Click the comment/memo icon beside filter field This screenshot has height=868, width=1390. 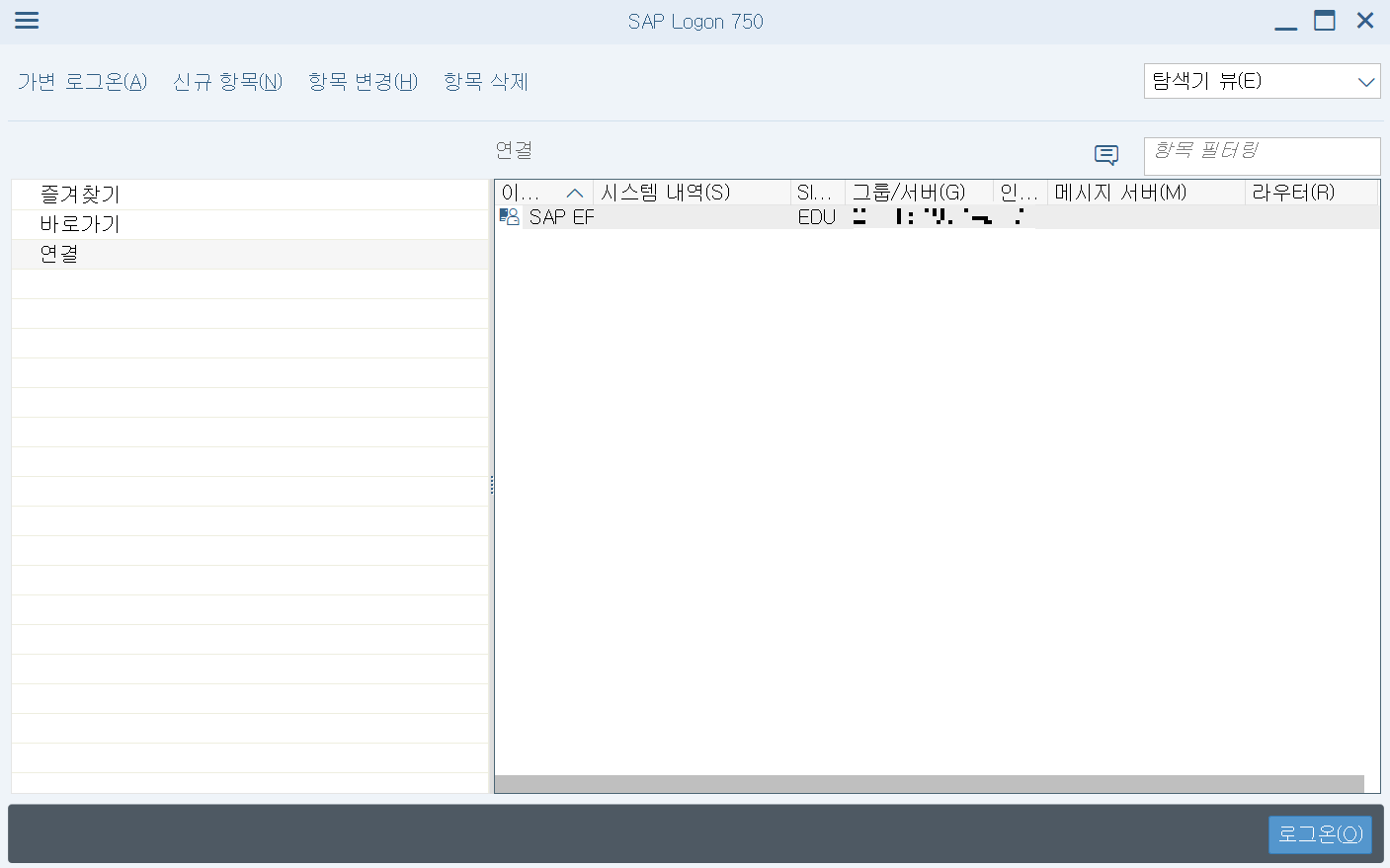[x=1106, y=155]
